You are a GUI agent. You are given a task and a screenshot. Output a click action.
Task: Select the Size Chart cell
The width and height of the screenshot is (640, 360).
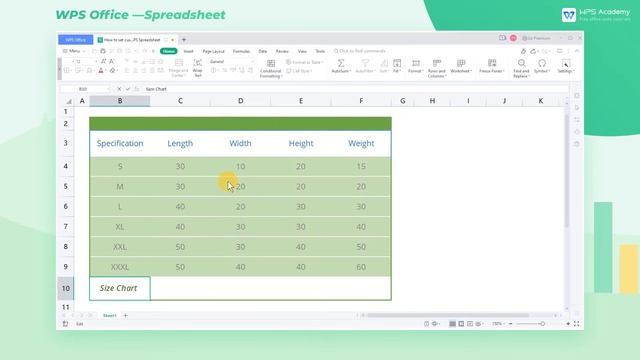120,288
